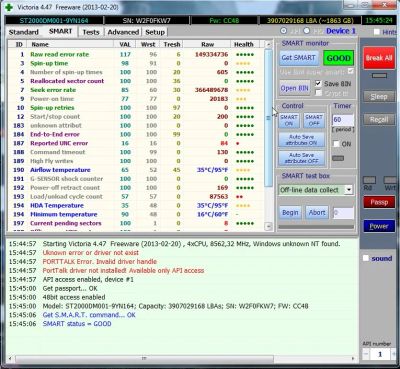Click the Open BIN button
400x369 pixels.
click(x=294, y=88)
